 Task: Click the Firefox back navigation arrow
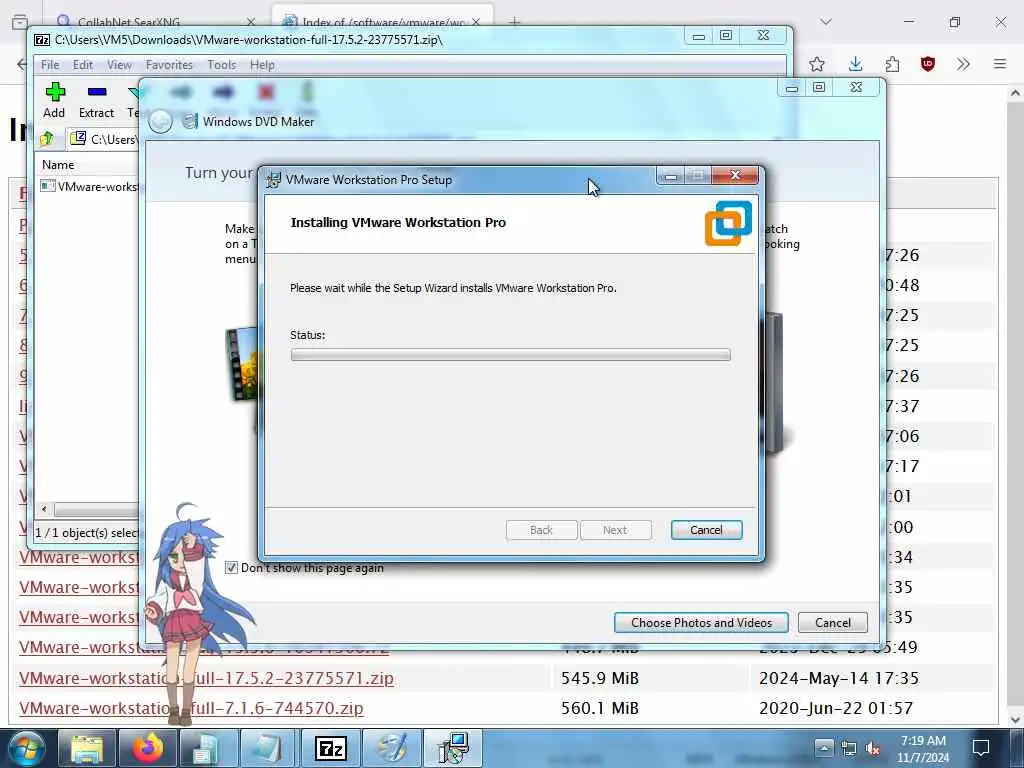click(x=22, y=64)
